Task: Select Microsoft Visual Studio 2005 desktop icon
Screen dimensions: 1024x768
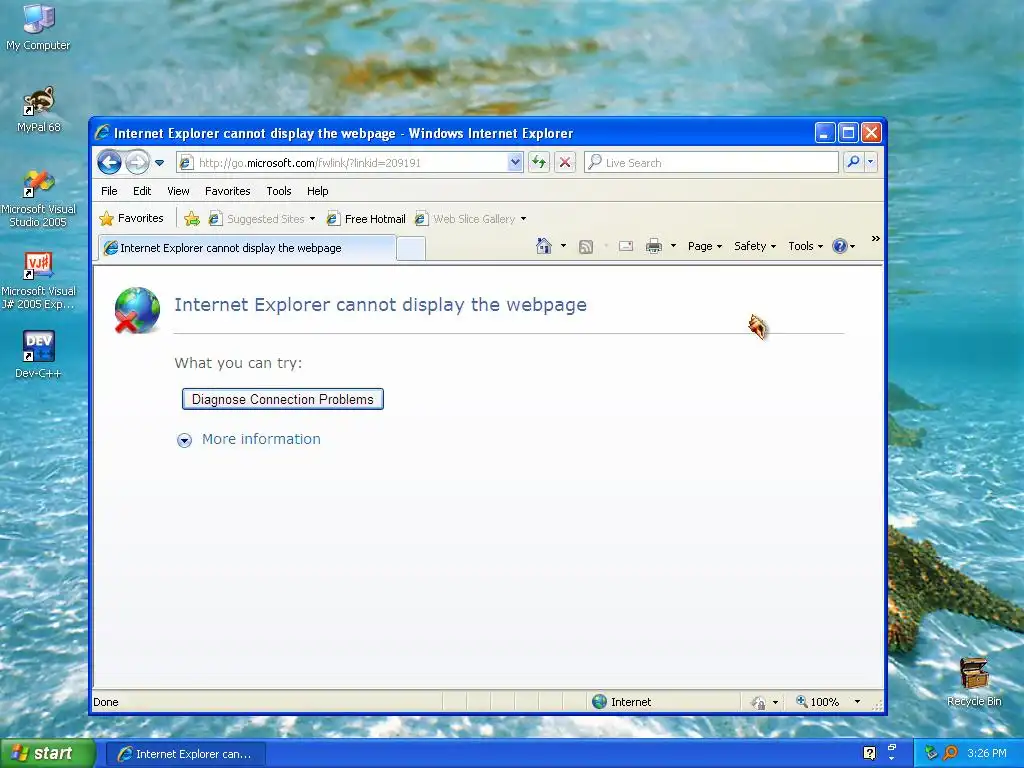Action: (39, 199)
